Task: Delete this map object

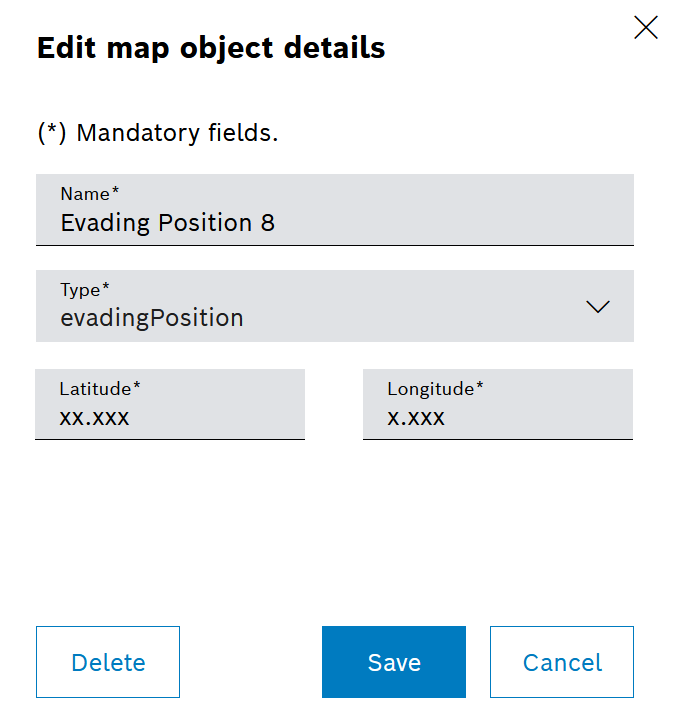Action: (x=108, y=662)
